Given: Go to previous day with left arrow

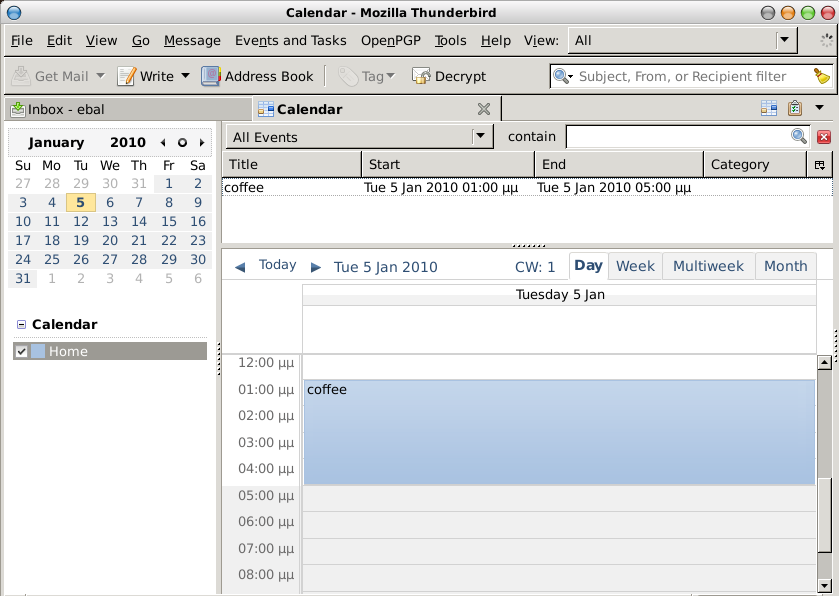Looking at the screenshot, I should tap(240, 267).
